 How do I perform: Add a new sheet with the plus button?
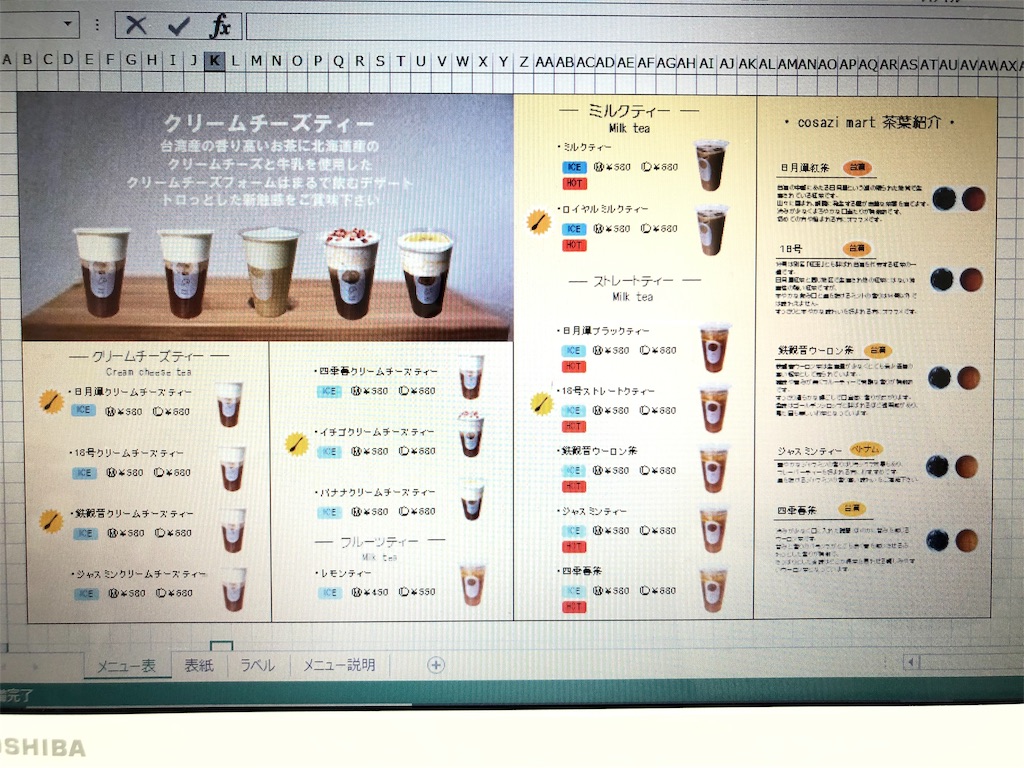pos(436,665)
